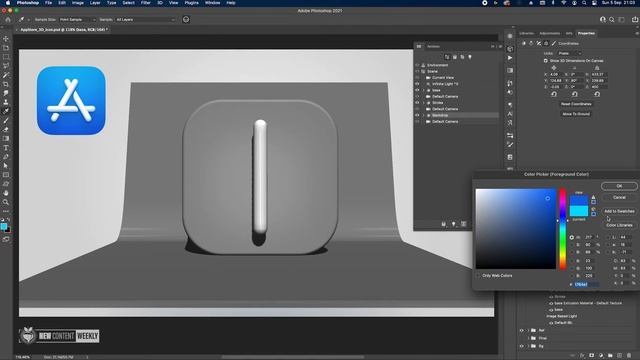Click Add to Swatches button

tap(619, 211)
